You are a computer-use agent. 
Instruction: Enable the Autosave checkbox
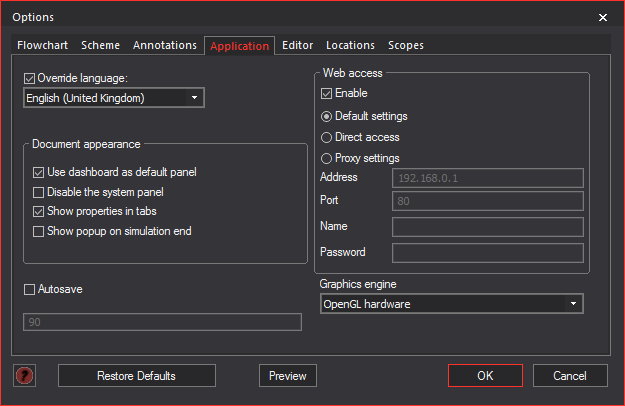29,289
